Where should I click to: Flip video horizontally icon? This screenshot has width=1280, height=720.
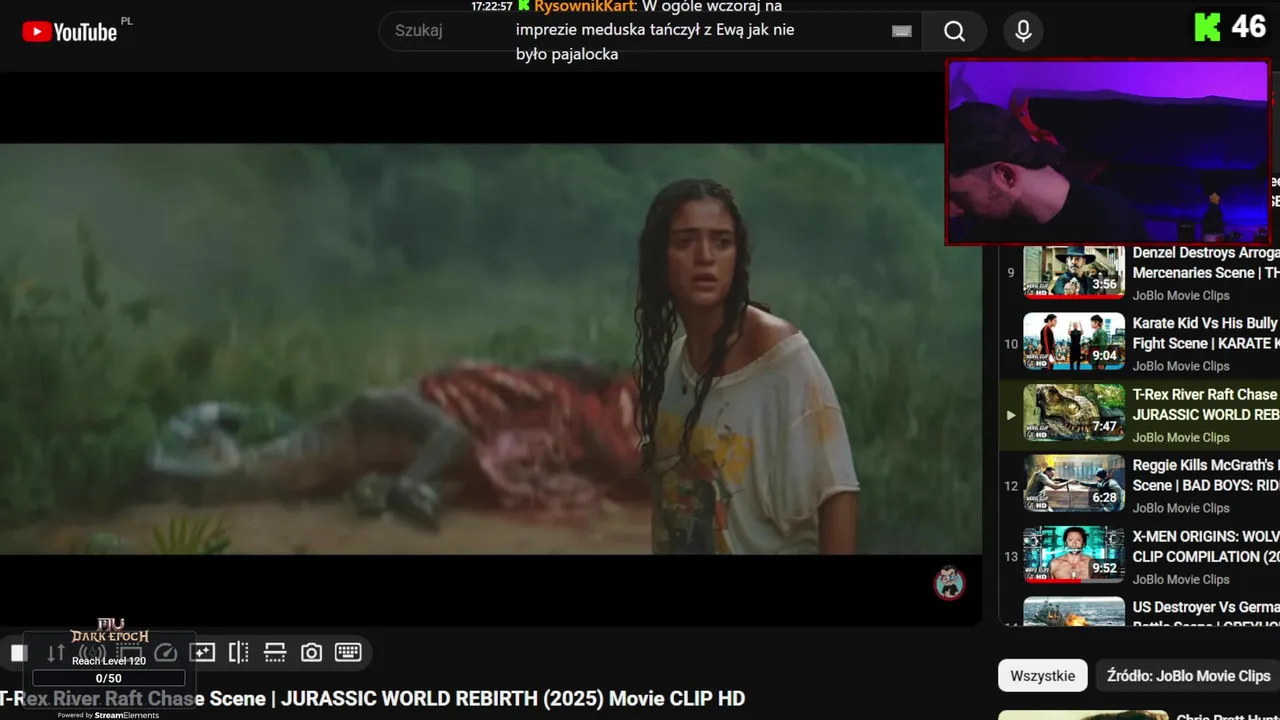[238, 653]
